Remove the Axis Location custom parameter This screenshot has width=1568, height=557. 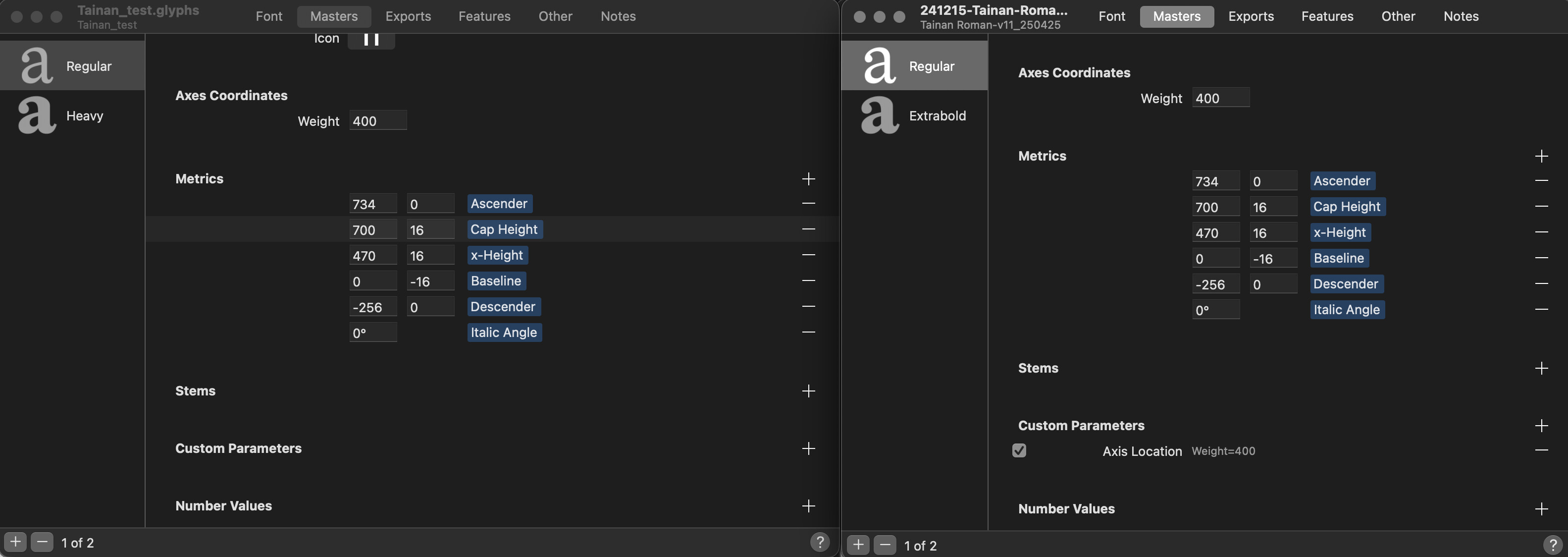[x=1541, y=450]
